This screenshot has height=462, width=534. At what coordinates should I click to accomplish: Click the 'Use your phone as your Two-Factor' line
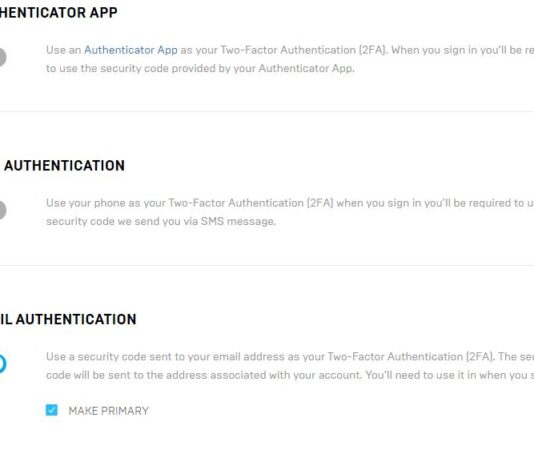coord(290,203)
